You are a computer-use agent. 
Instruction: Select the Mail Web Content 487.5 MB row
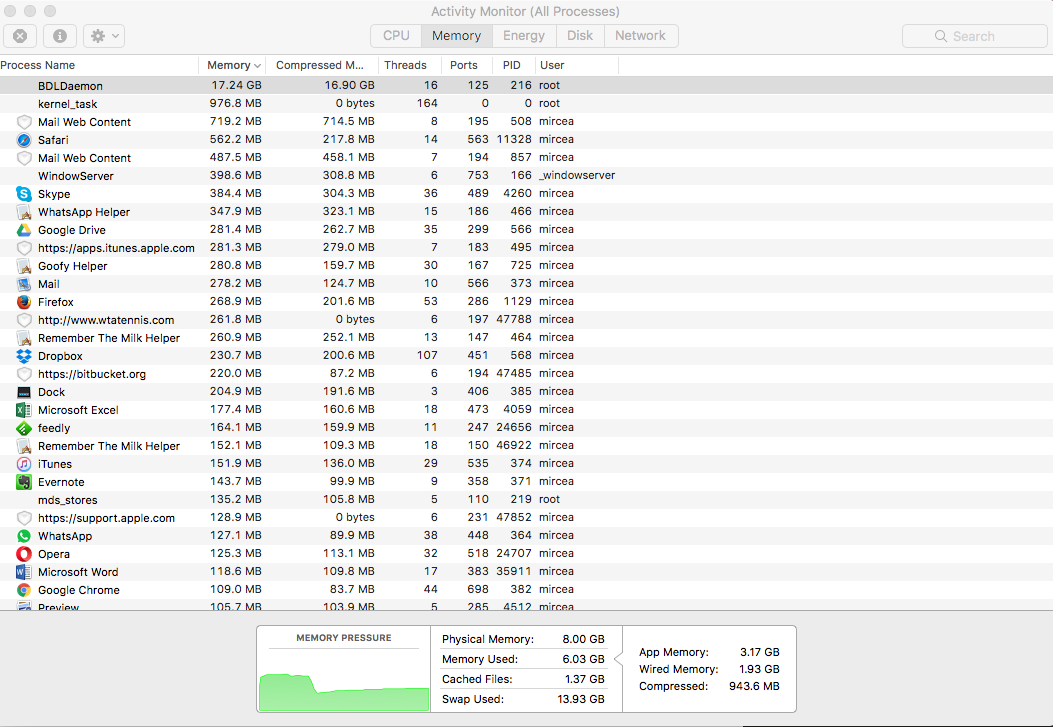click(x=526, y=158)
